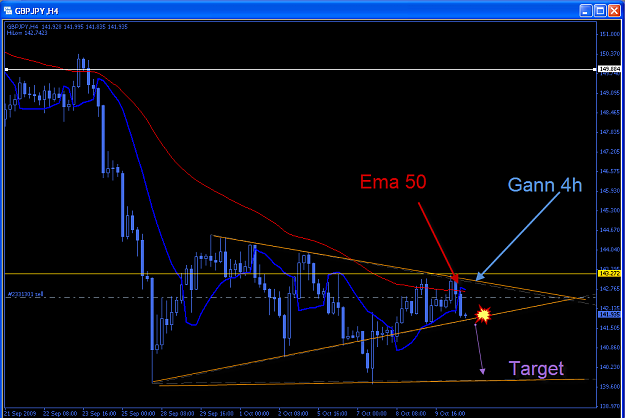Click the 142.765 price axis label
This screenshot has height=418, width=625.
click(x=610, y=288)
